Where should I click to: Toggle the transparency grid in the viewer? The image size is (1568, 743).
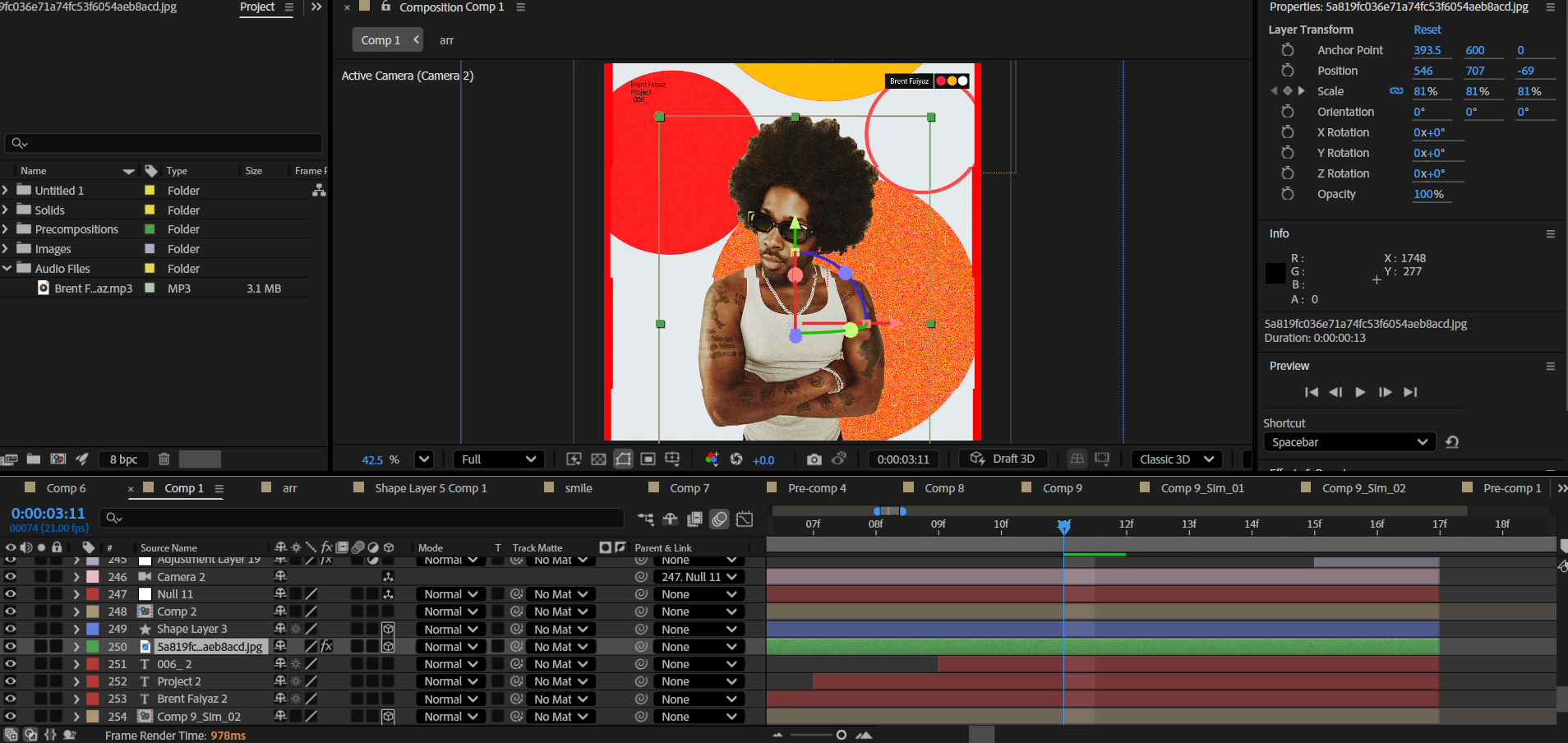tap(598, 459)
